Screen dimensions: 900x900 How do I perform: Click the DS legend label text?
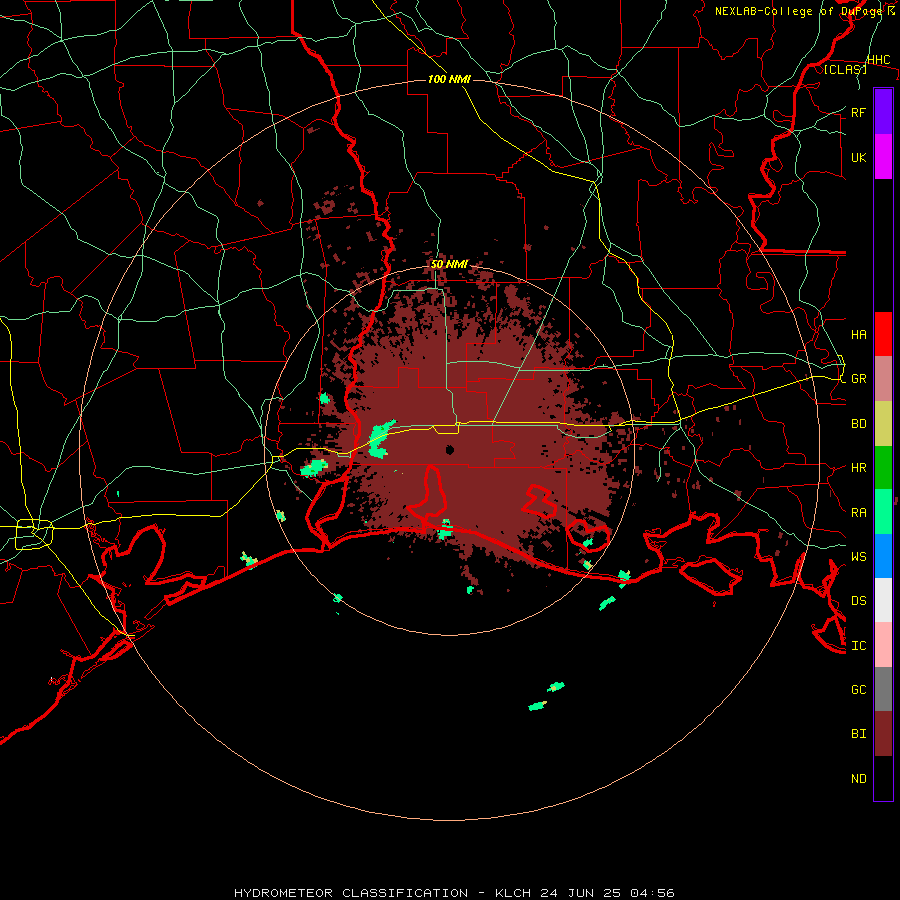point(859,600)
